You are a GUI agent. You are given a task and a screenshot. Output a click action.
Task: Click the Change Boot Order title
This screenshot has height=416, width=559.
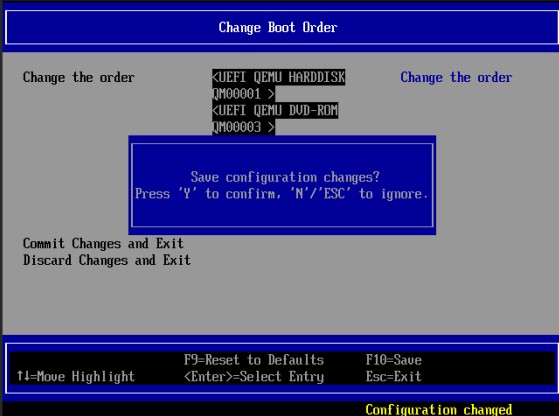coord(278,27)
